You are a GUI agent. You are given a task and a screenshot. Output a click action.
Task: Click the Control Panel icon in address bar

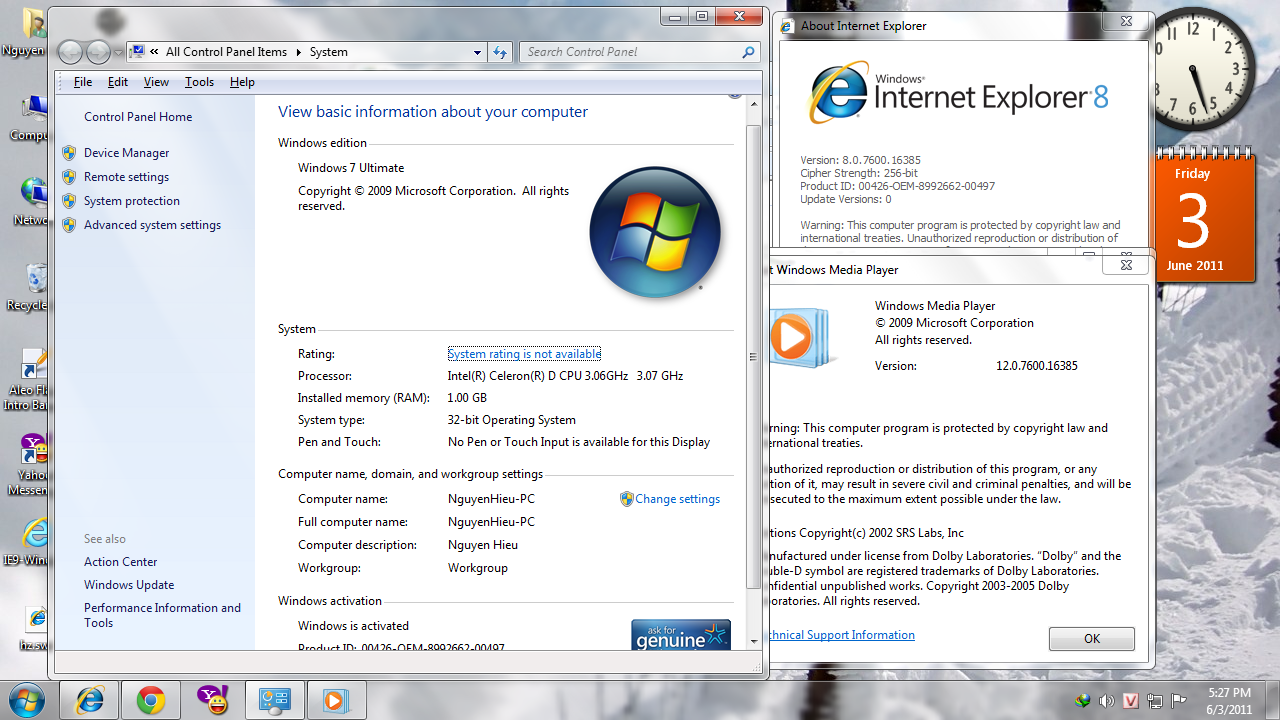[x=137, y=52]
